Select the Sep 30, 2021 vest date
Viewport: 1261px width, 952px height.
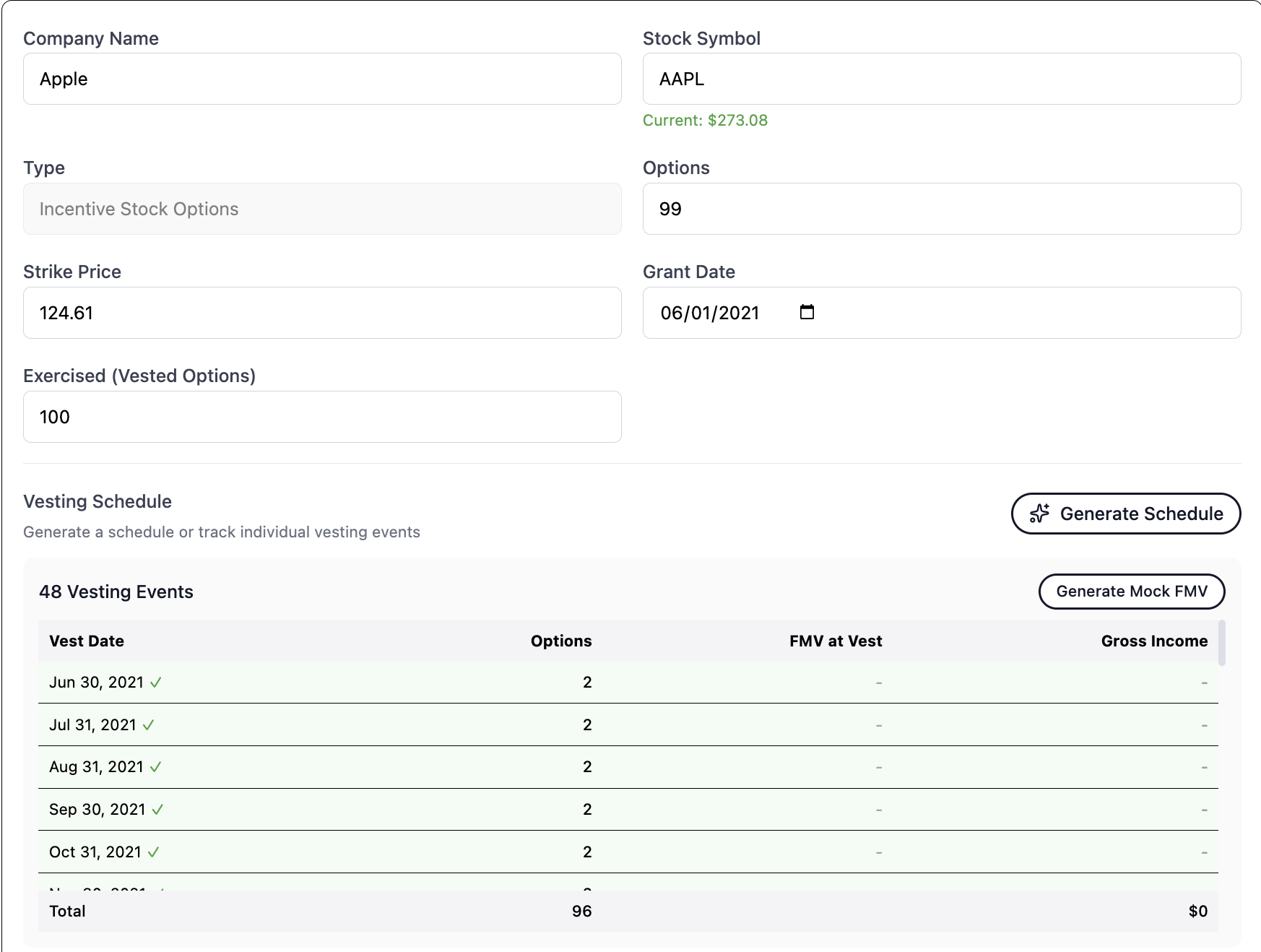[x=97, y=810]
